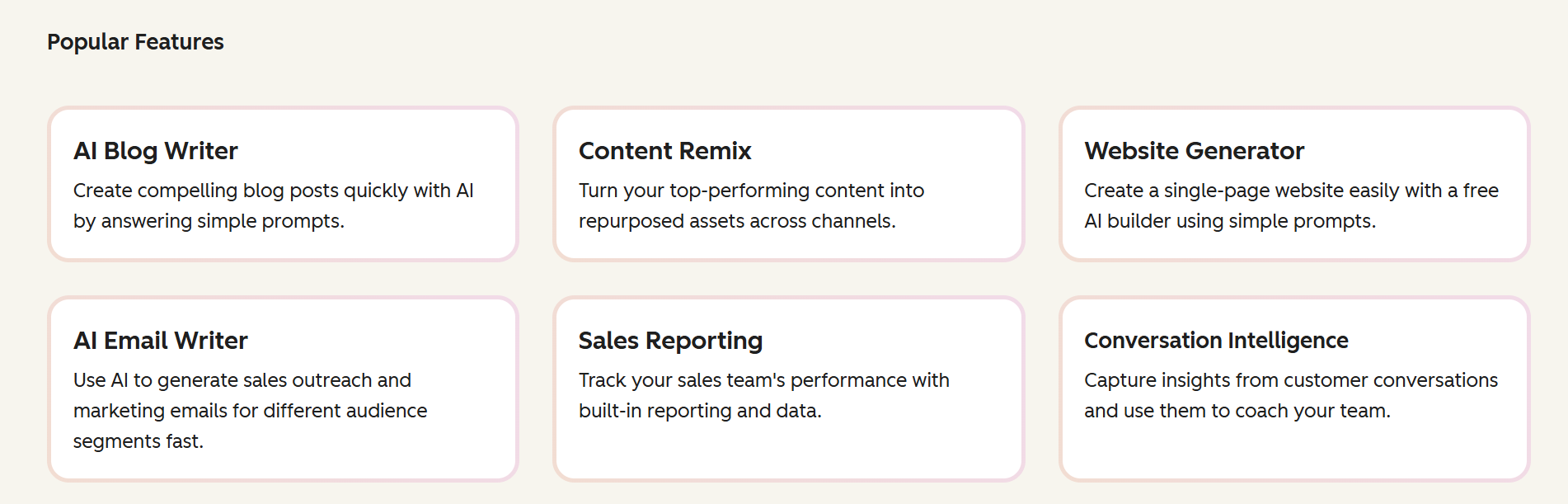This screenshot has width=1568, height=504.
Task: Click 'Use AI to generate sales outreach' text
Action: 250,411
